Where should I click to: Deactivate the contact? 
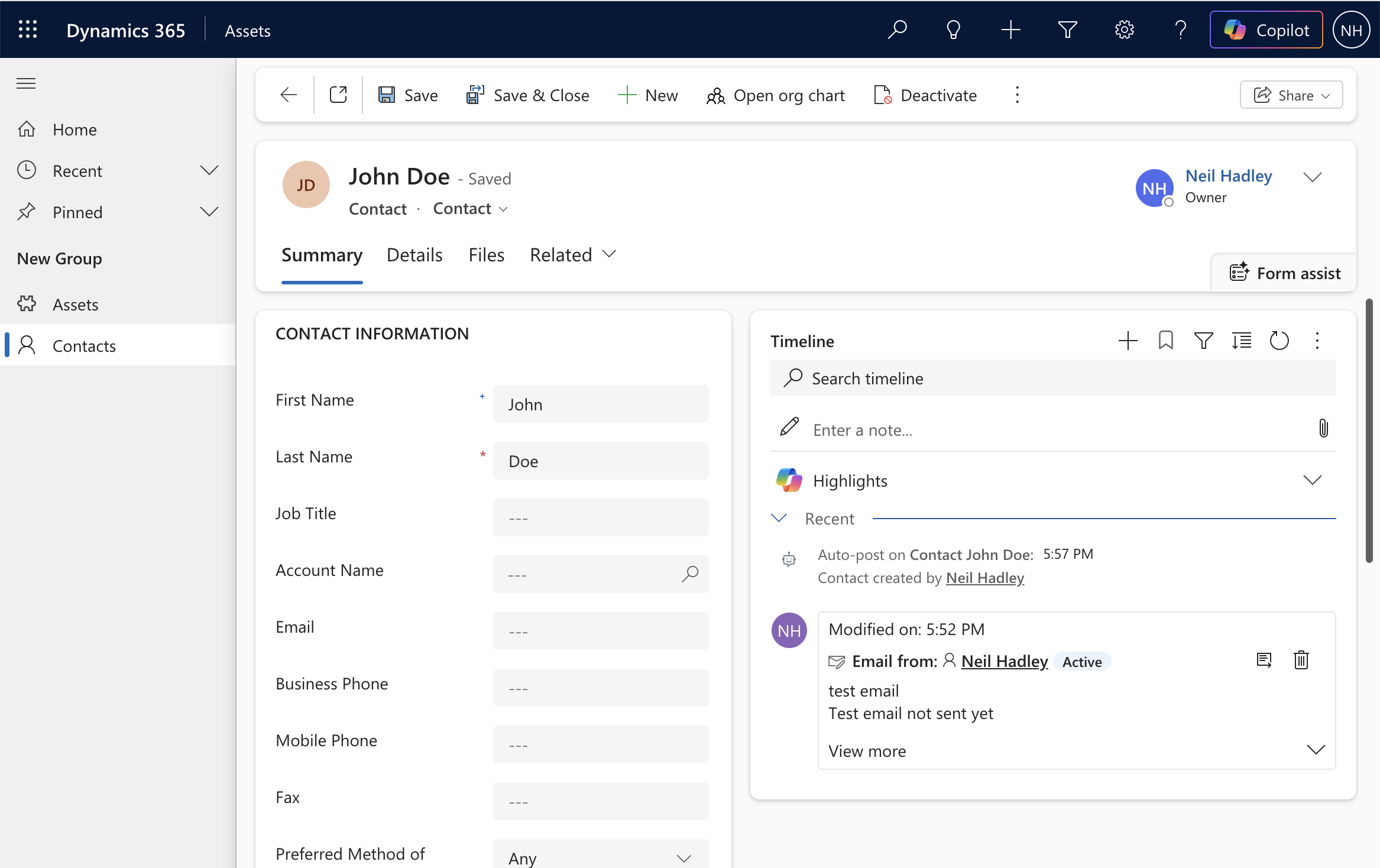(x=925, y=95)
